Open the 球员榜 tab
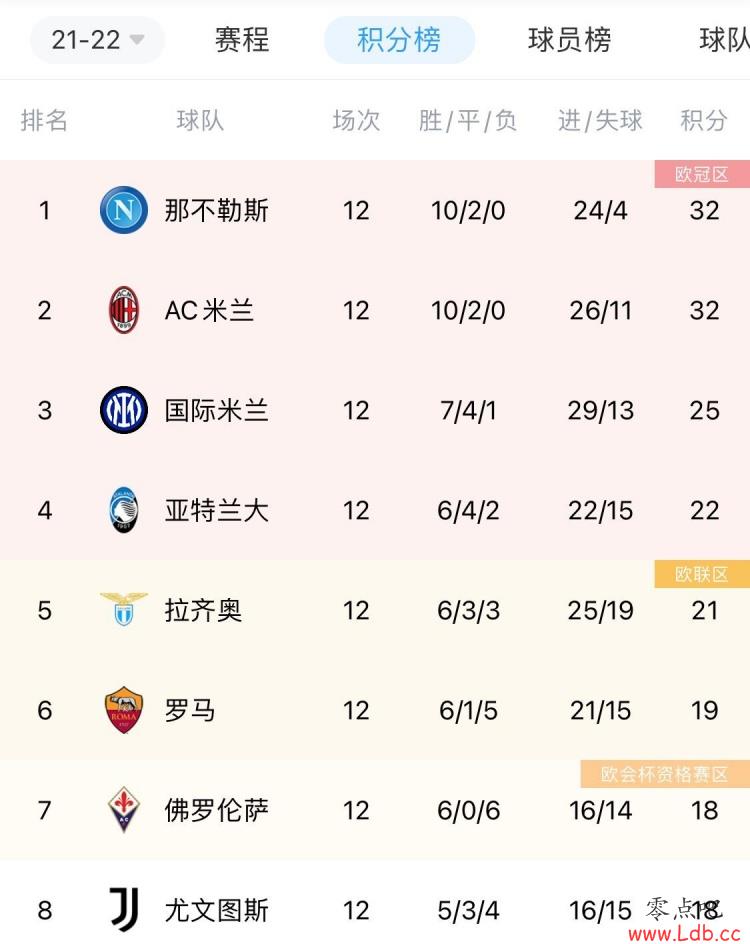 569,40
